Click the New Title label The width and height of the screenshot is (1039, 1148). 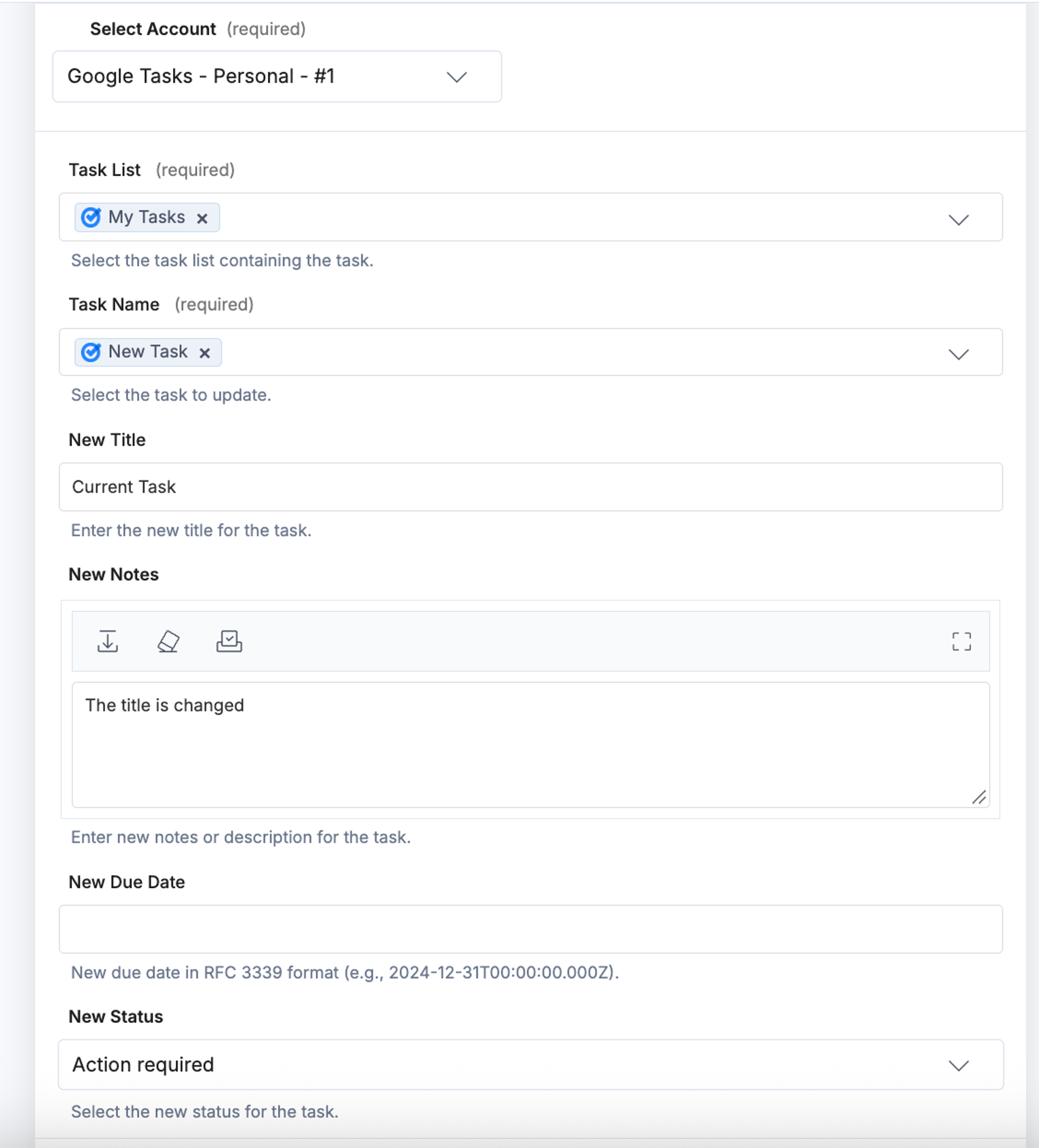(107, 440)
